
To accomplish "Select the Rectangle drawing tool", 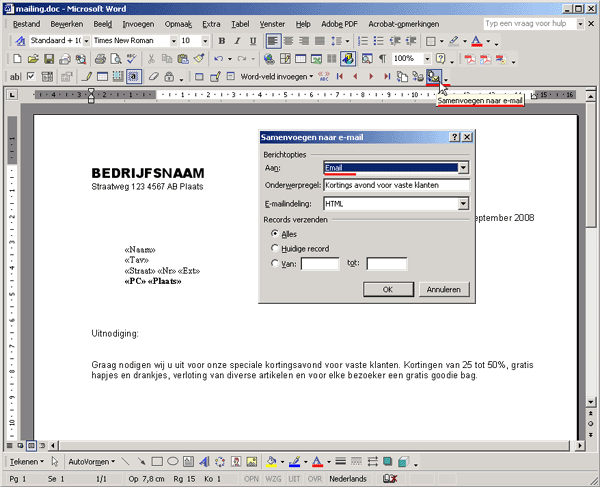I will pyautogui.click(x=156, y=462).
